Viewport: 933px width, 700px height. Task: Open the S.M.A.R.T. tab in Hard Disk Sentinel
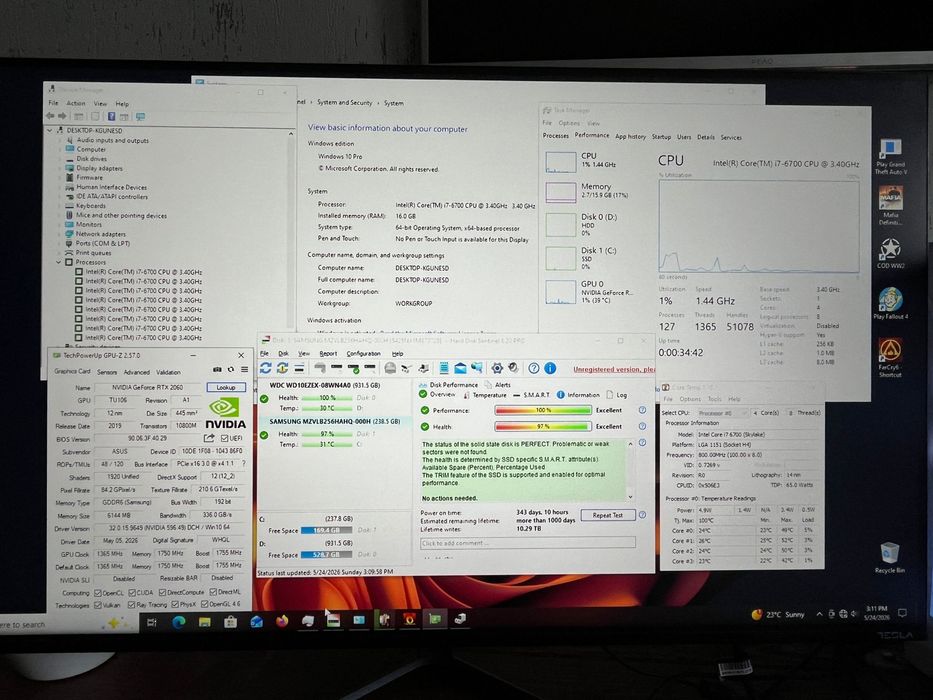point(531,395)
